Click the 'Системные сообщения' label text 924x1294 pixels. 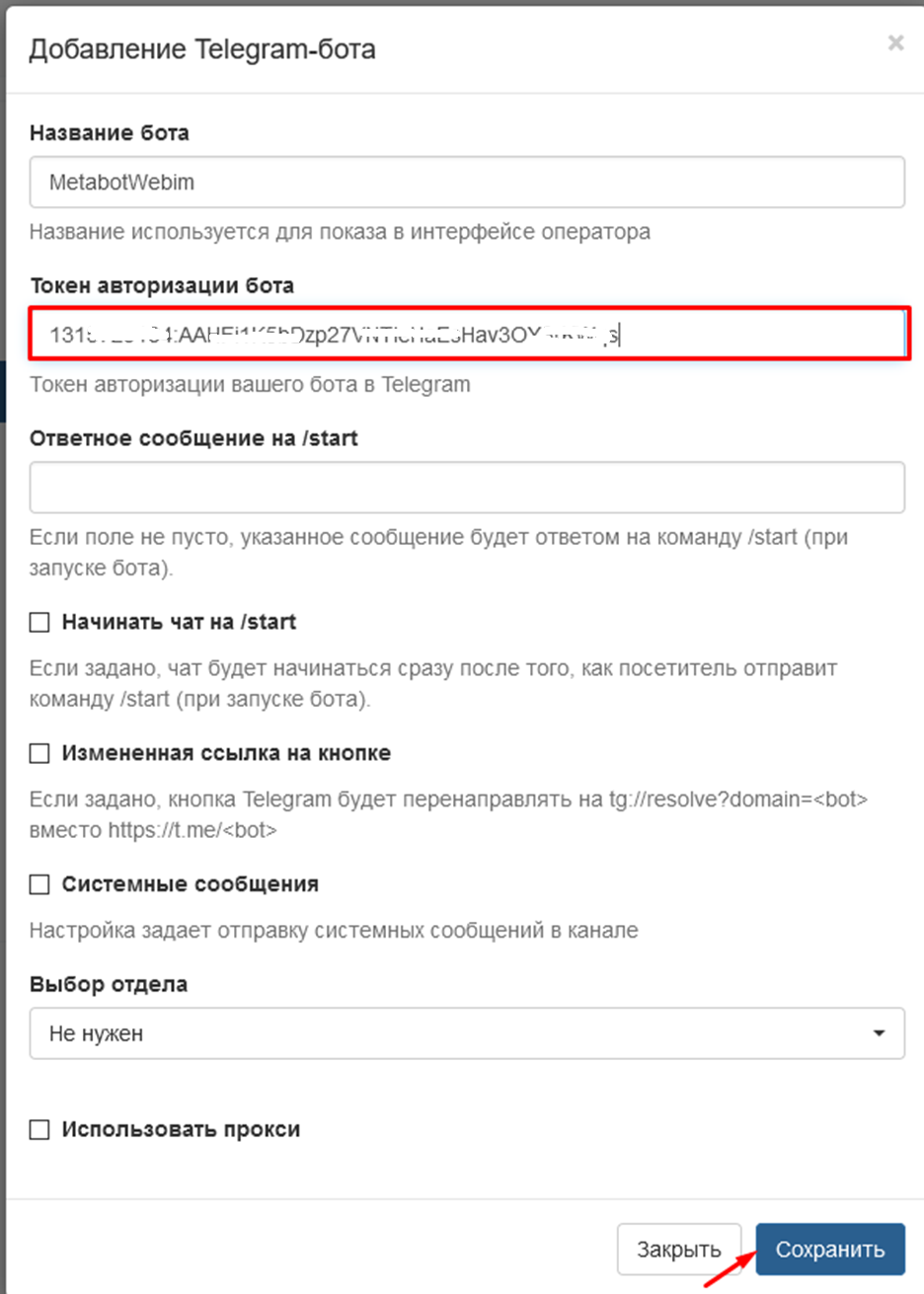coord(191,884)
